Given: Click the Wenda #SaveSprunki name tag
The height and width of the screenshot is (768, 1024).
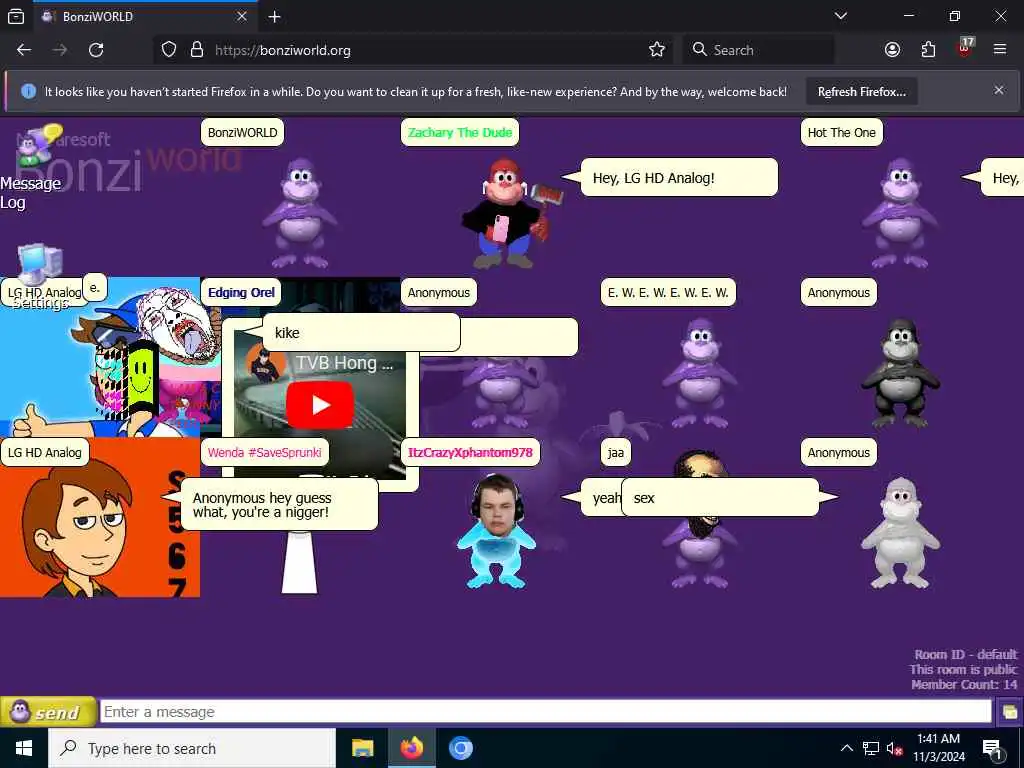Looking at the screenshot, I should [x=264, y=453].
